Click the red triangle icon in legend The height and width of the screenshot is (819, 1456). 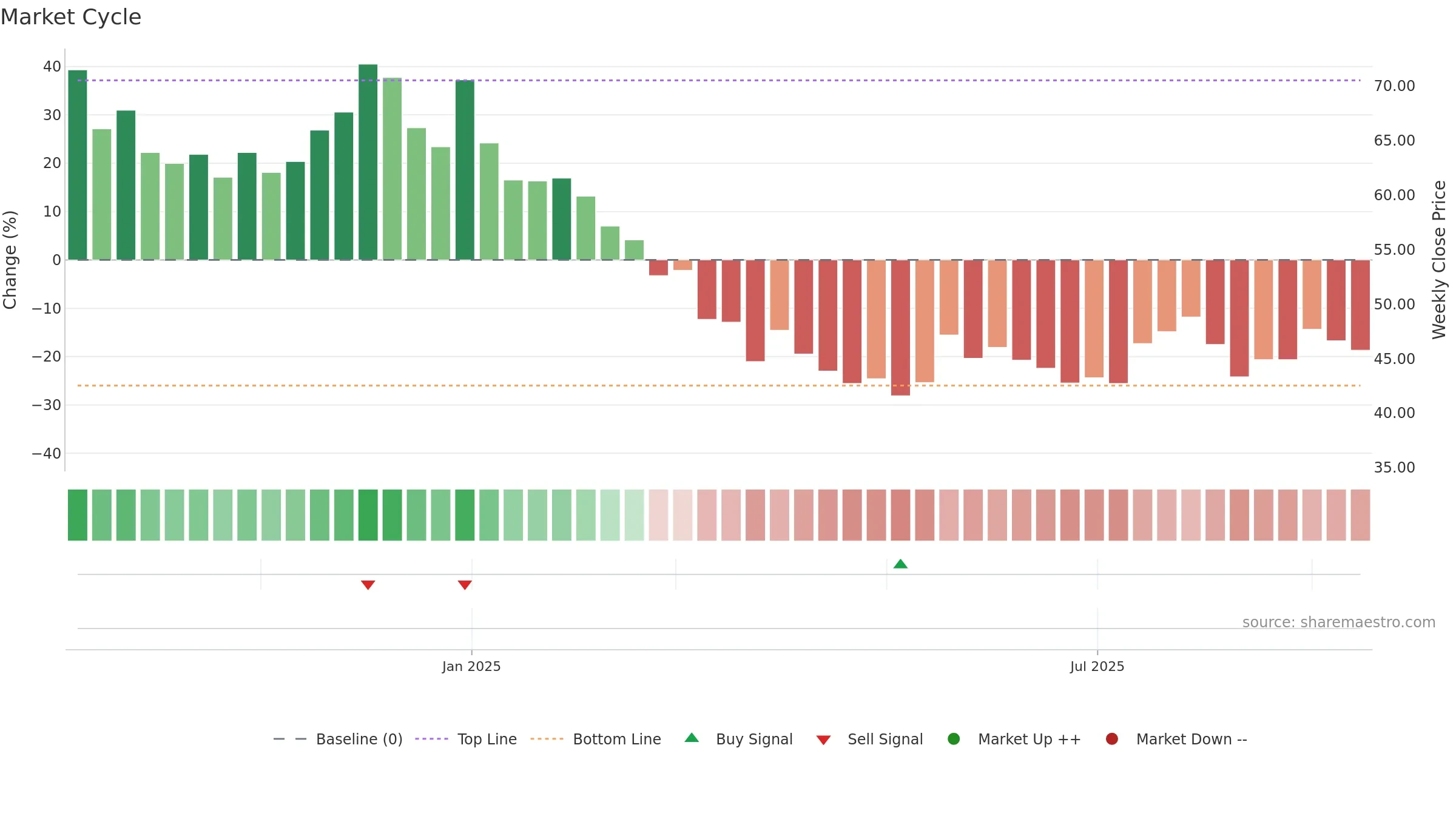pyautogui.click(x=823, y=740)
